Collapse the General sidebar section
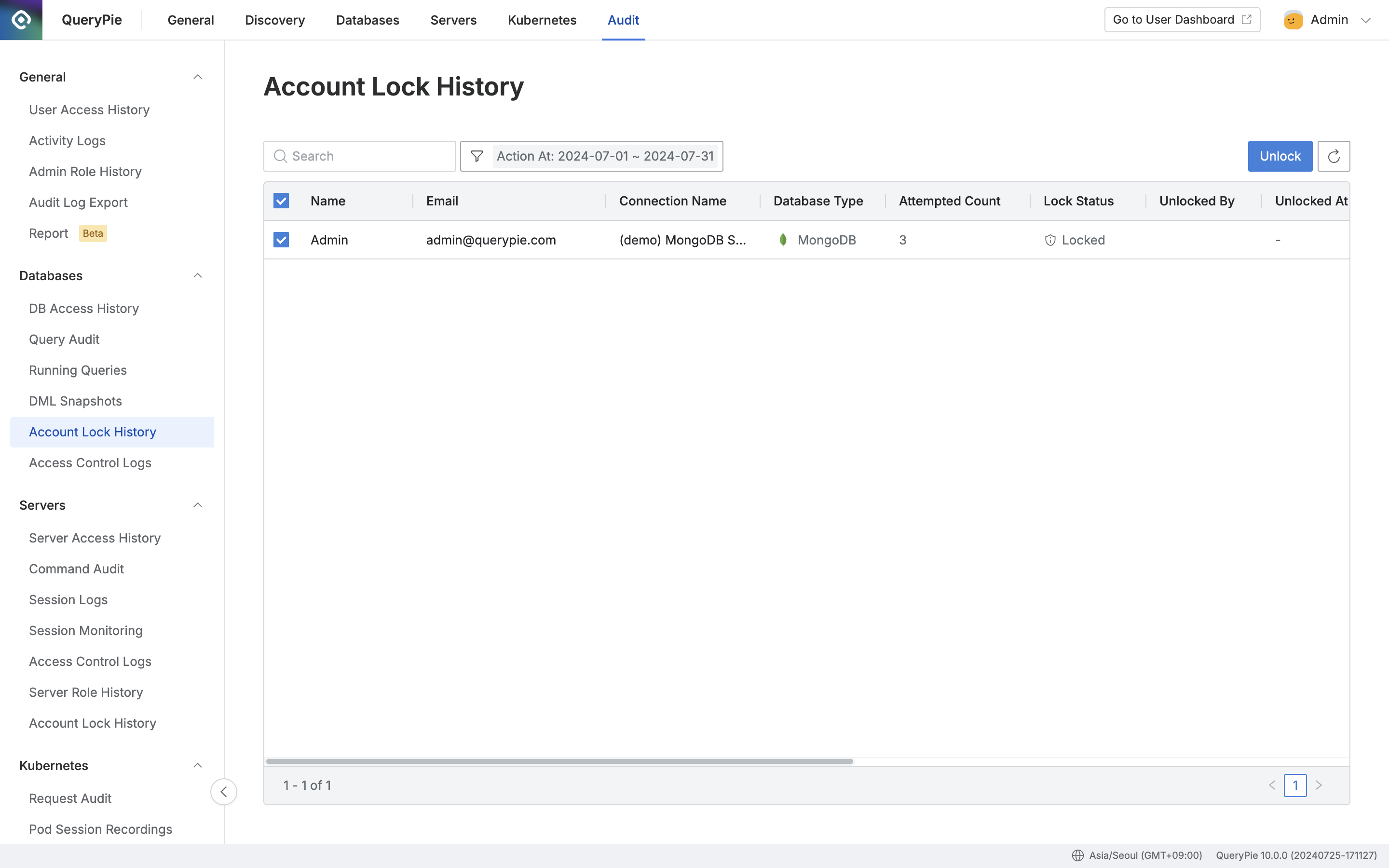Image resolution: width=1389 pixels, height=868 pixels. [197, 77]
